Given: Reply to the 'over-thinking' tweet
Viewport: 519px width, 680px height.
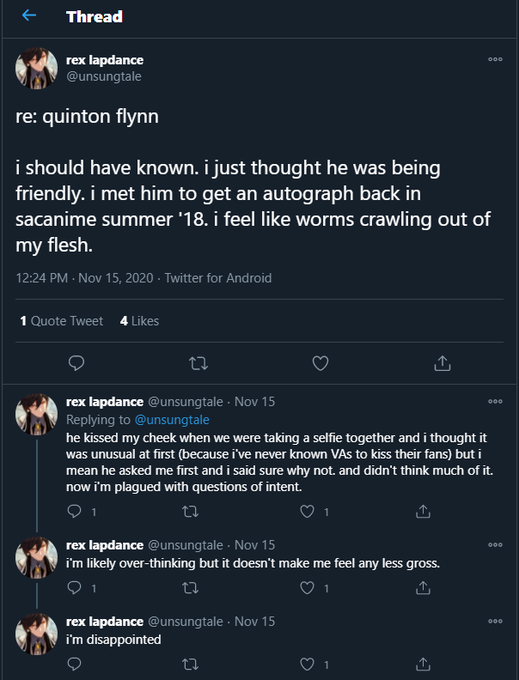Looking at the screenshot, I should [75, 588].
